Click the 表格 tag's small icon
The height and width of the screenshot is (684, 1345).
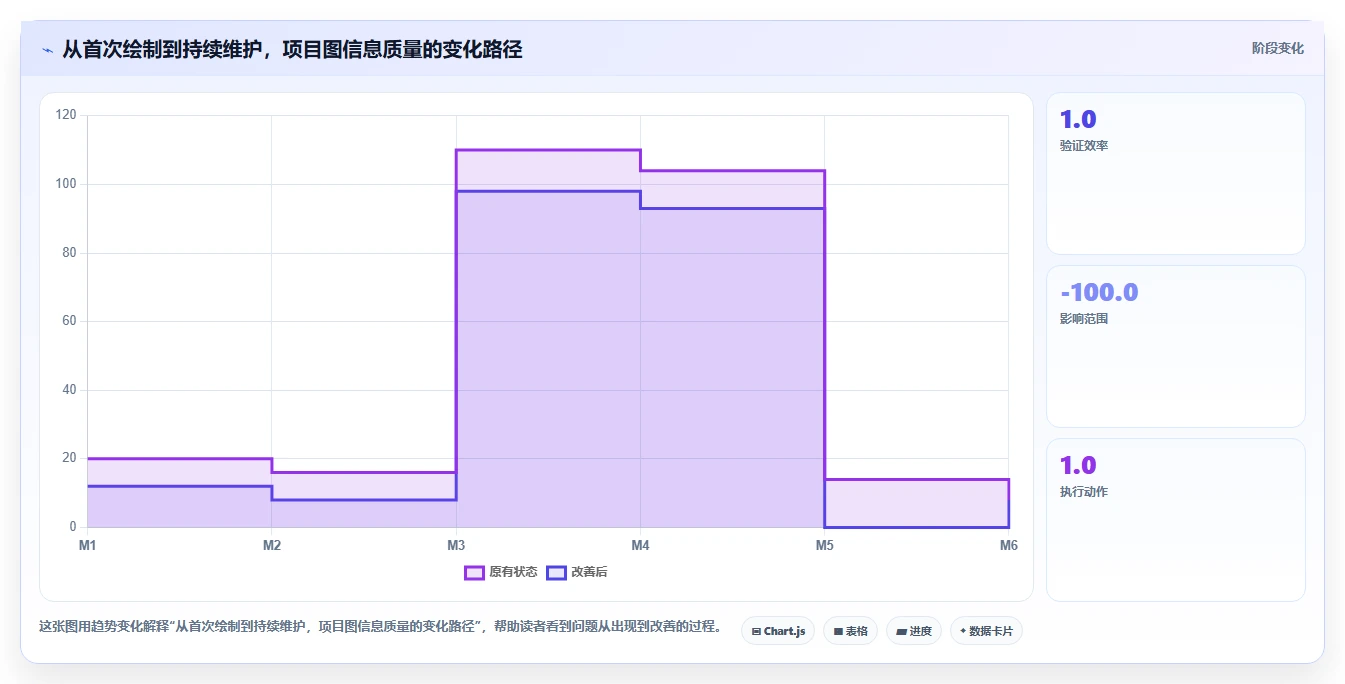click(838, 632)
